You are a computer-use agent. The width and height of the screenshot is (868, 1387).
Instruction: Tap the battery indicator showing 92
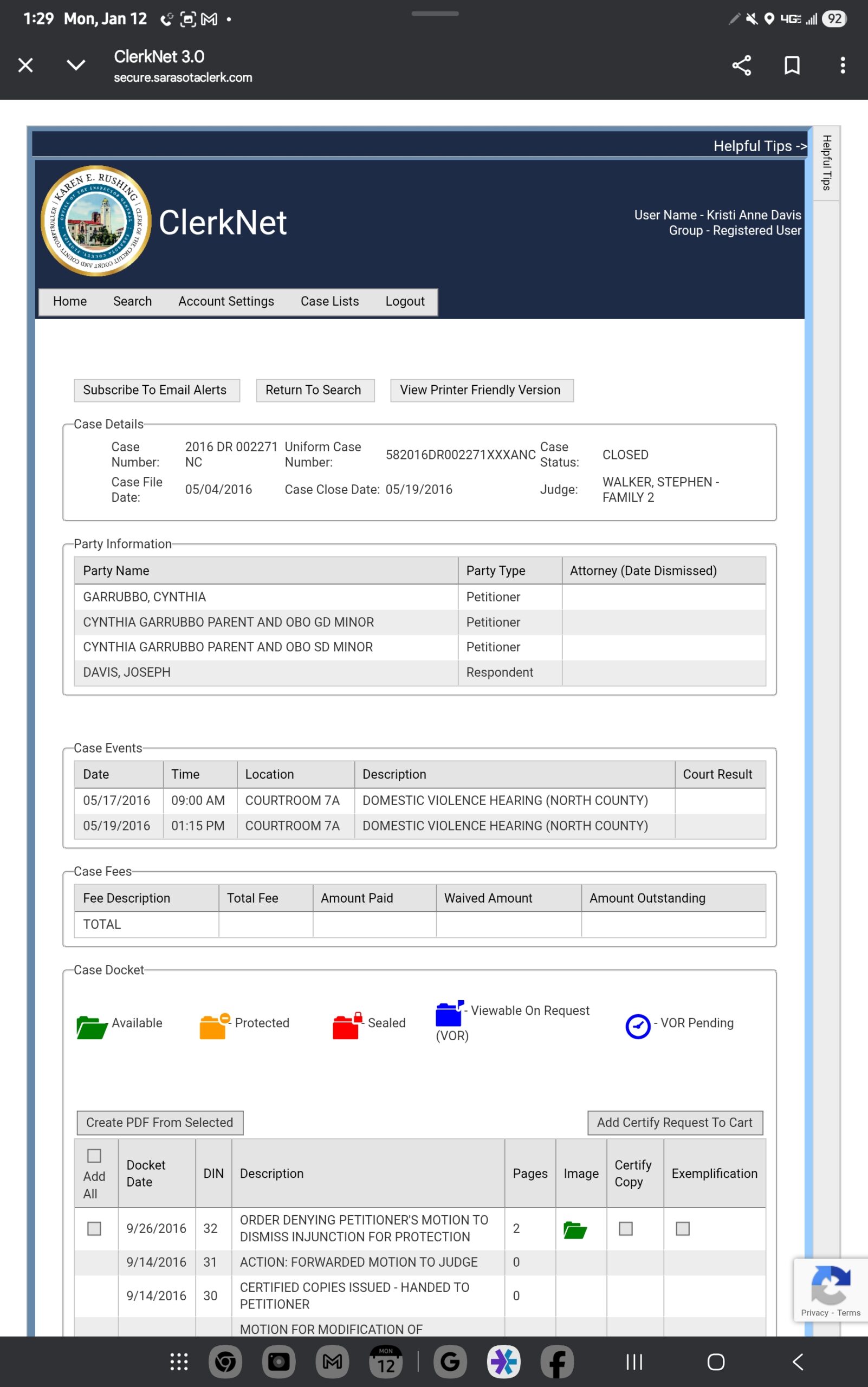coord(834,19)
